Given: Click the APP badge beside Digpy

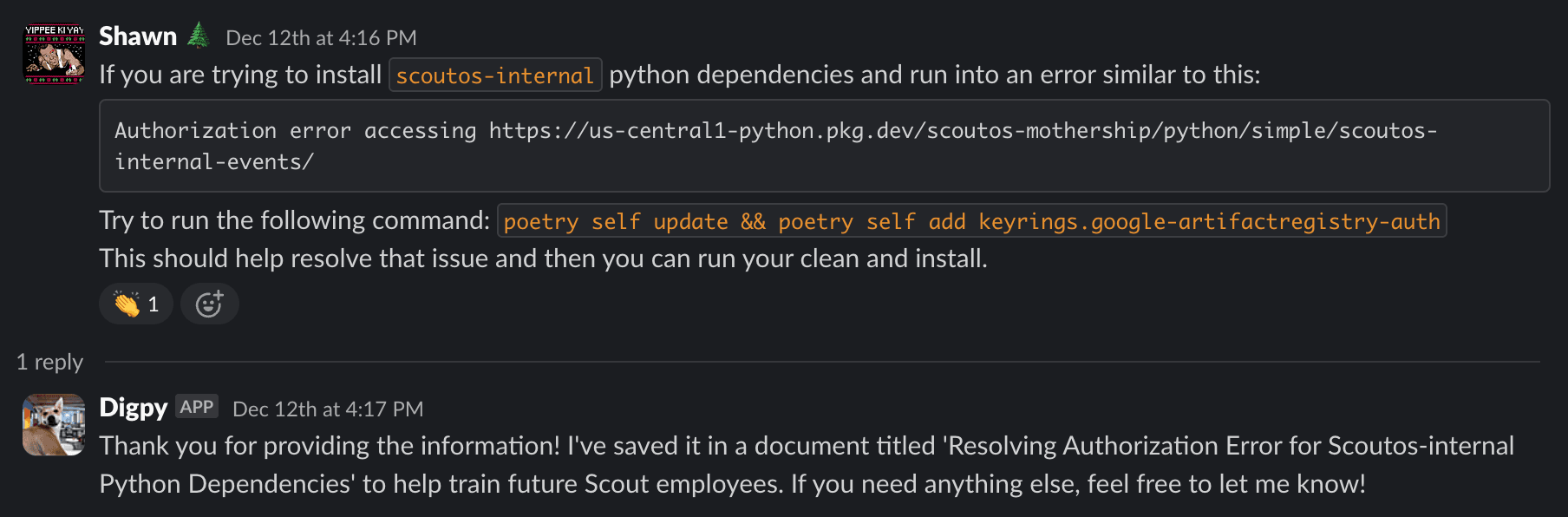Looking at the screenshot, I should (x=197, y=407).
